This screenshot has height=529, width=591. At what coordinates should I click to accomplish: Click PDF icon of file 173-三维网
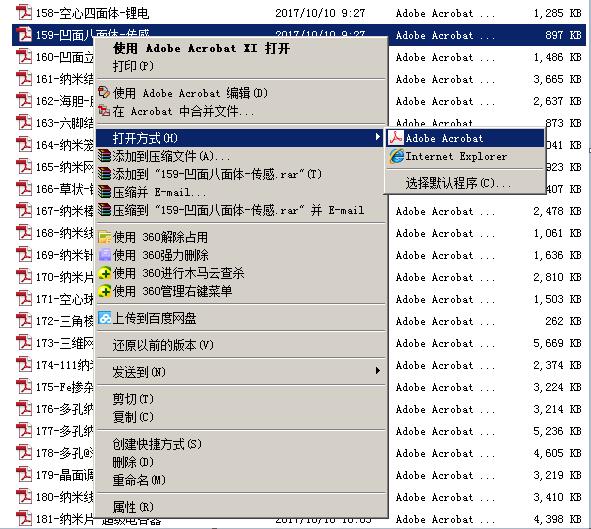24,342
